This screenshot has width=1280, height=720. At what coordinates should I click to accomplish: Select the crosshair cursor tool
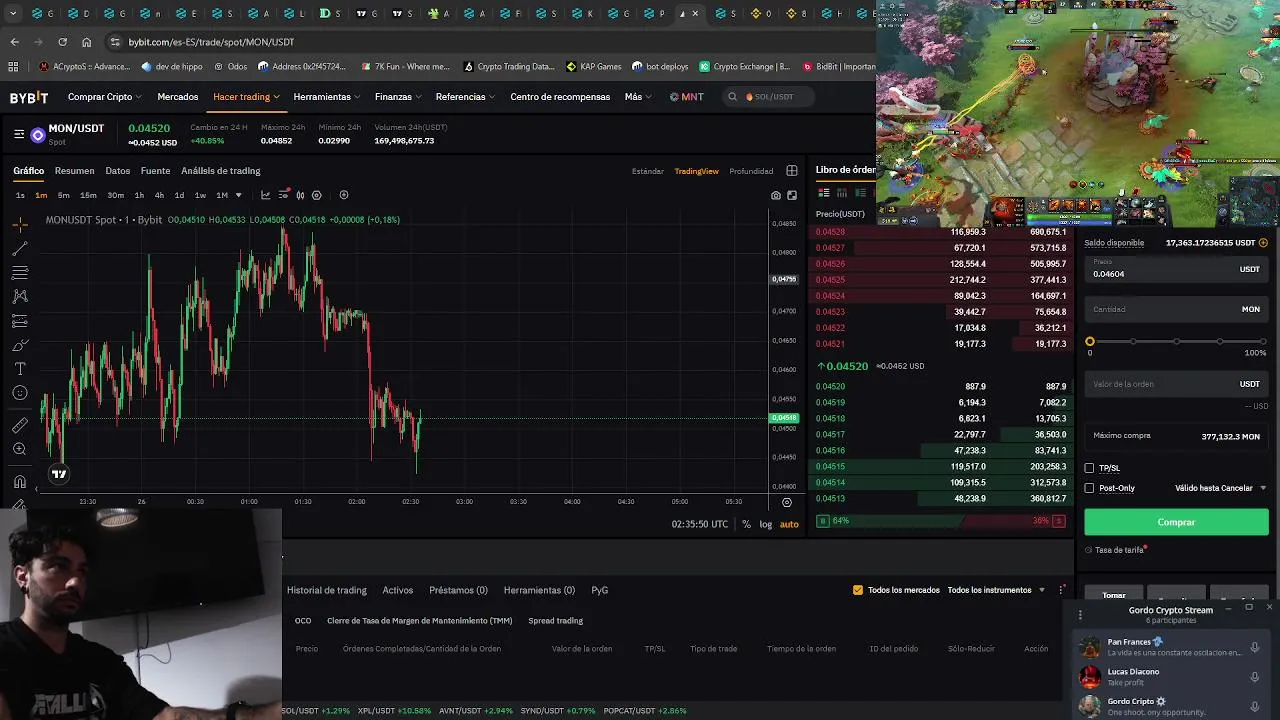(20, 225)
